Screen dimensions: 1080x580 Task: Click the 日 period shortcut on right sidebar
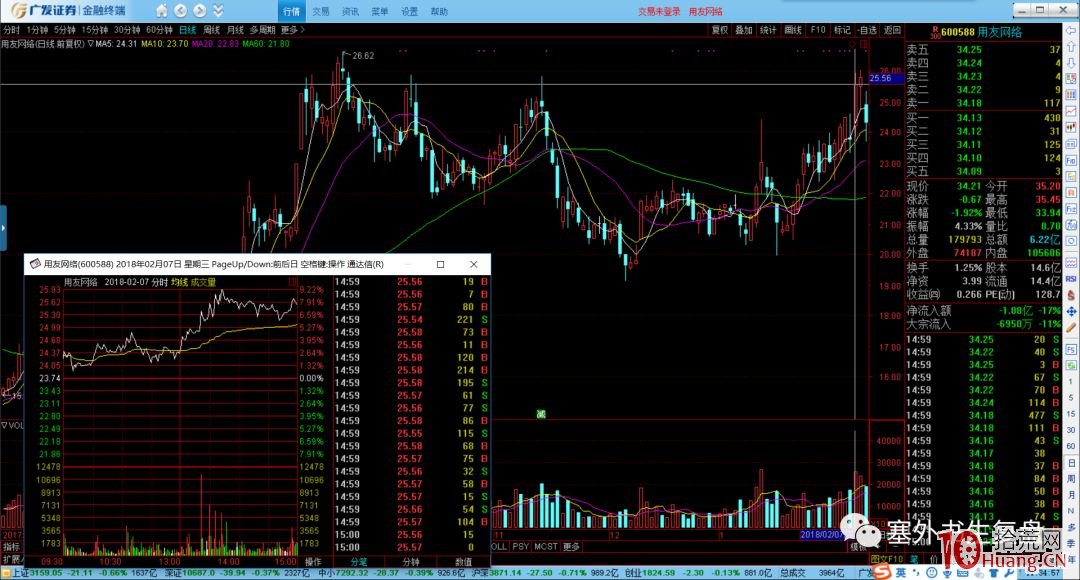click(1071, 463)
